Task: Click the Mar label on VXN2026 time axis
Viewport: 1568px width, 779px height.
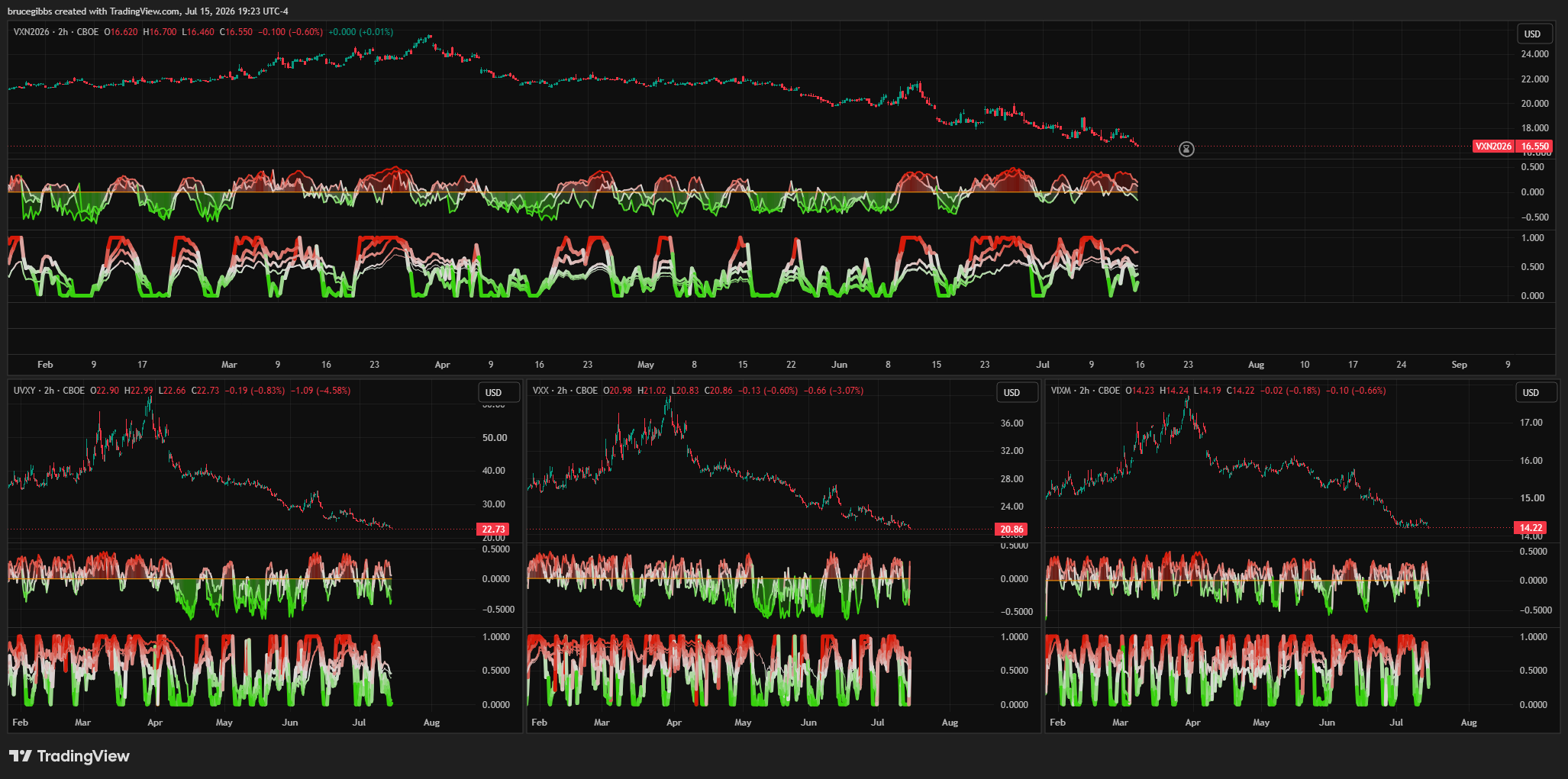Action: pos(229,365)
